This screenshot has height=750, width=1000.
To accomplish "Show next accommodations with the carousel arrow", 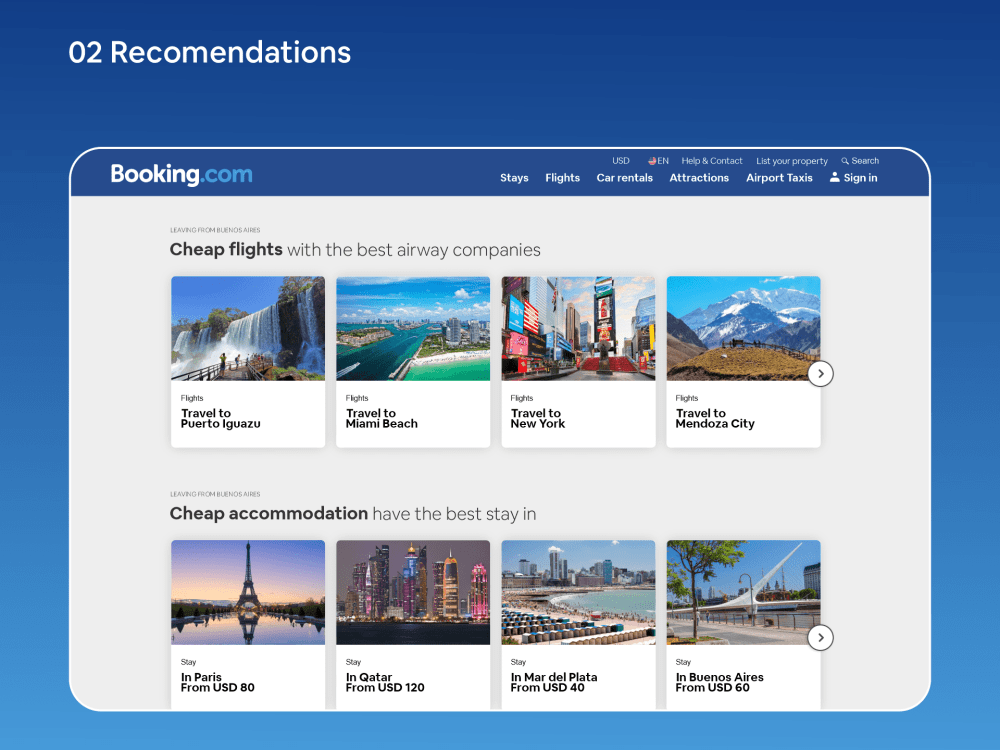I will coord(820,638).
